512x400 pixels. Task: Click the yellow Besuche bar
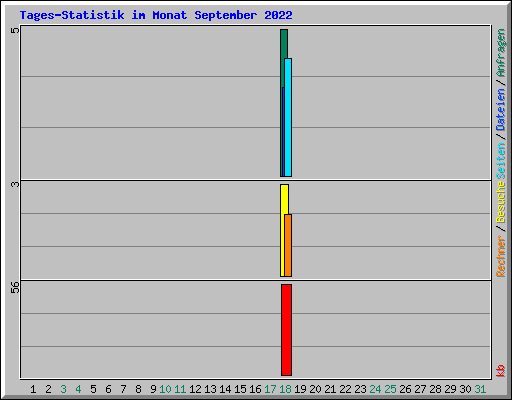[x=283, y=230]
